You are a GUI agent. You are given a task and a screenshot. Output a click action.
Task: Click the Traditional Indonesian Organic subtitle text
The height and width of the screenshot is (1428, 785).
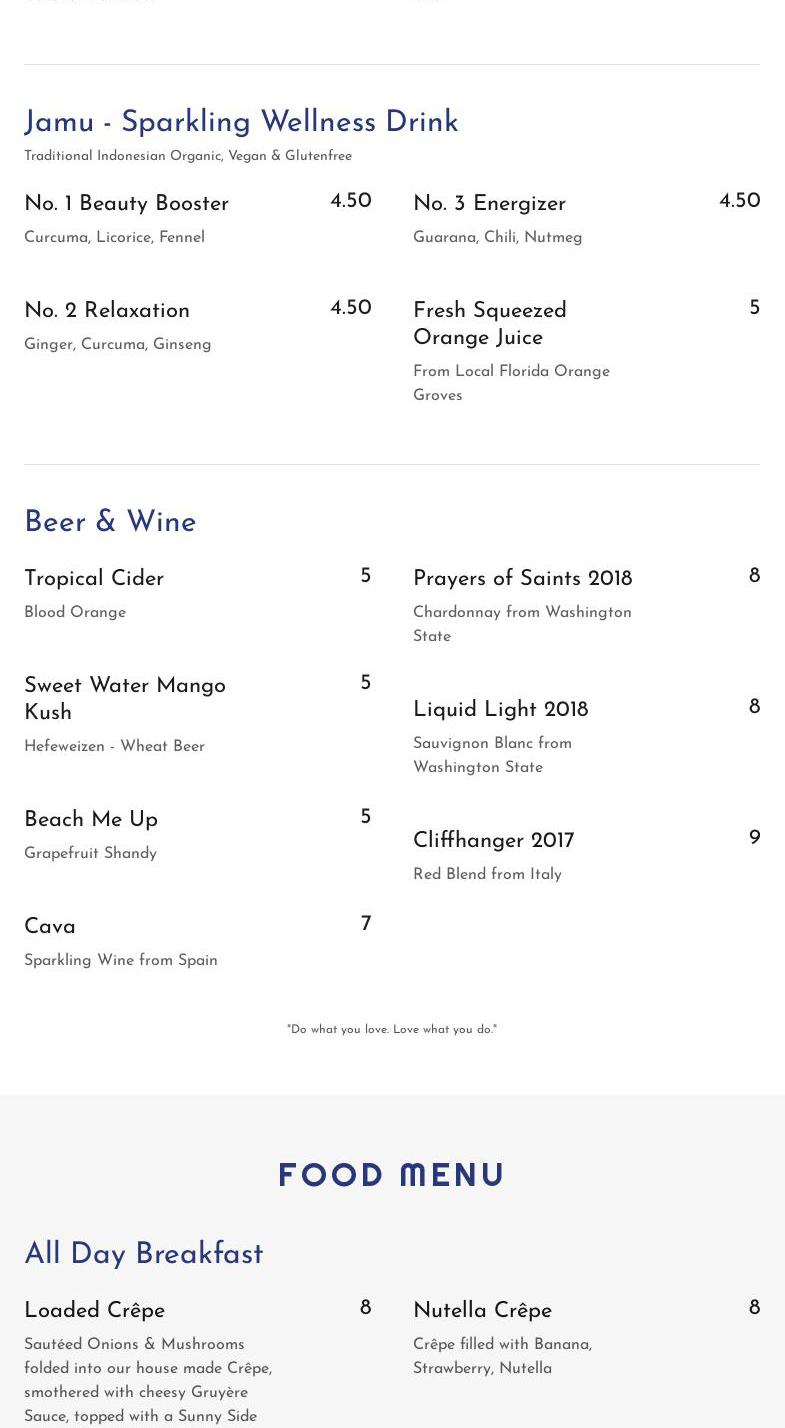click(x=188, y=156)
